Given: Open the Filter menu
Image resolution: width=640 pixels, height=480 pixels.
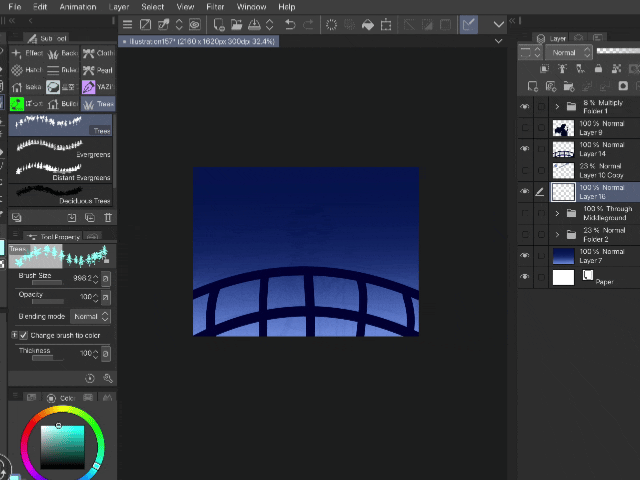Looking at the screenshot, I should click(x=215, y=7).
